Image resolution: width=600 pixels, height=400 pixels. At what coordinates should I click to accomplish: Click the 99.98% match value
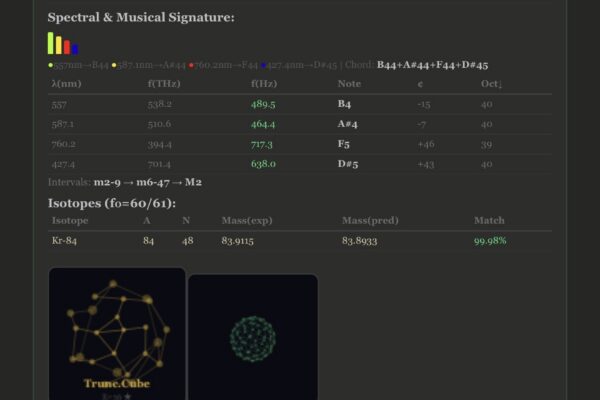pyautogui.click(x=490, y=241)
